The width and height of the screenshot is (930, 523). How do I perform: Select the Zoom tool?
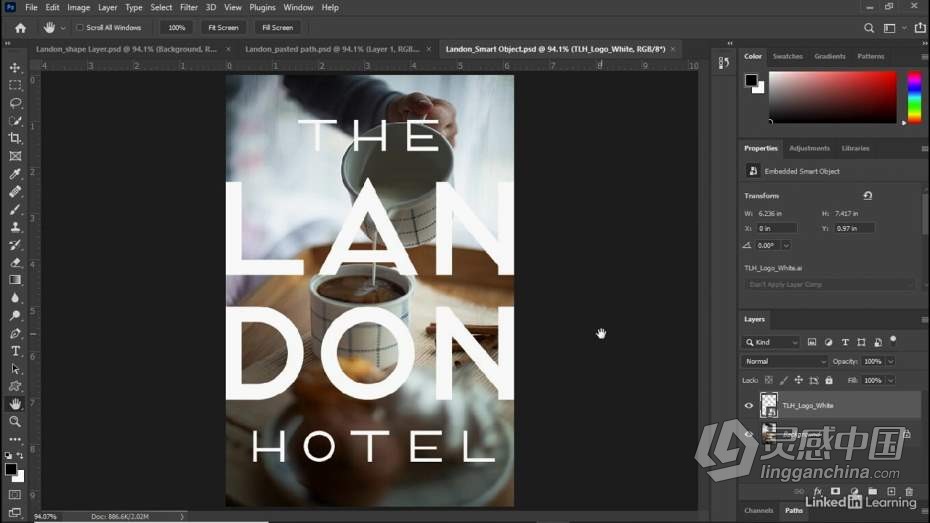click(x=15, y=422)
